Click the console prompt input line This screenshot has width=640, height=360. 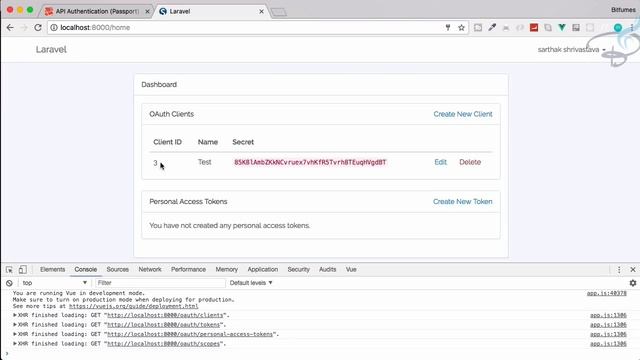(x=320, y=354)
